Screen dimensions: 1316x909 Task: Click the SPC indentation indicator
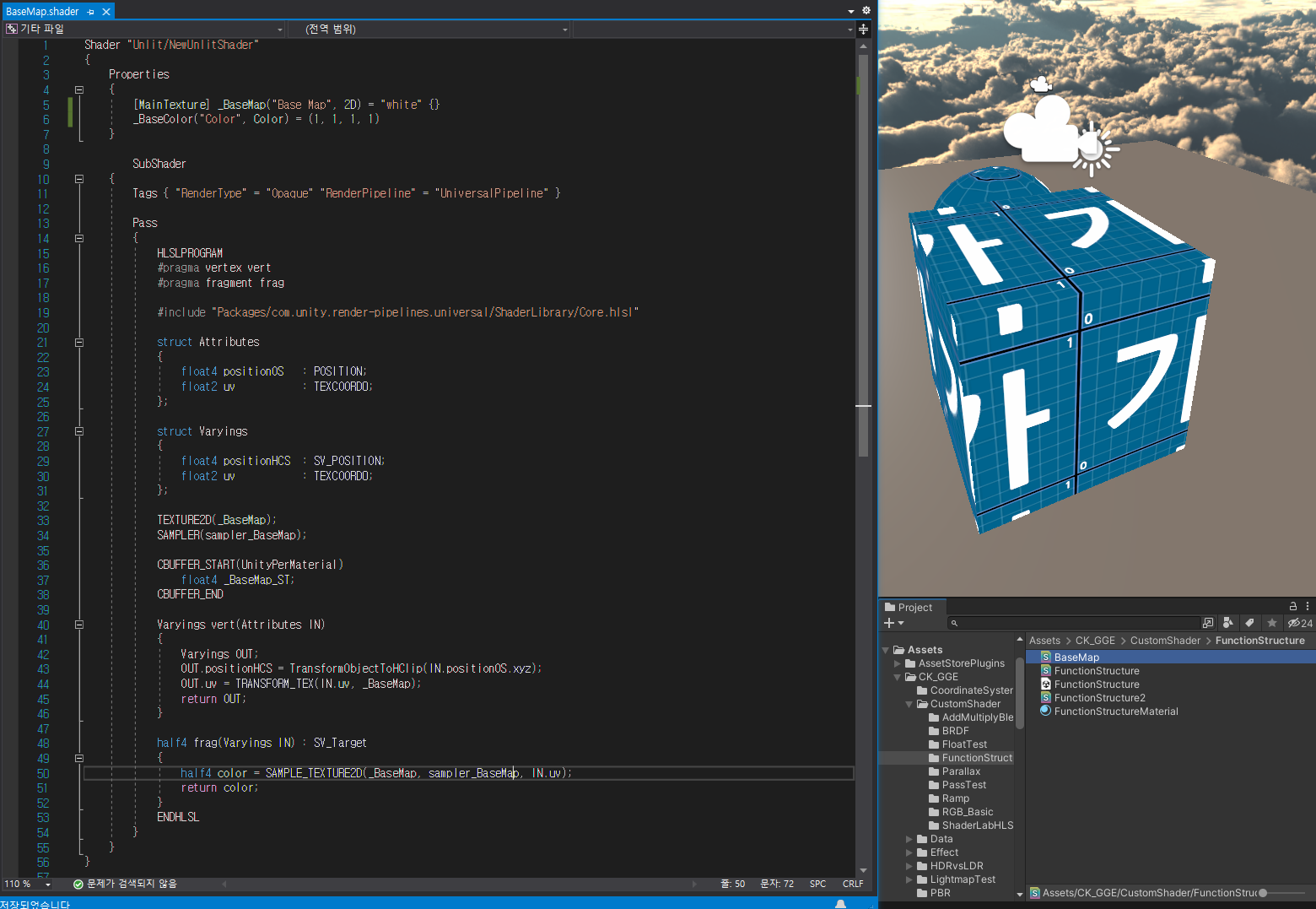click(817, 884)
